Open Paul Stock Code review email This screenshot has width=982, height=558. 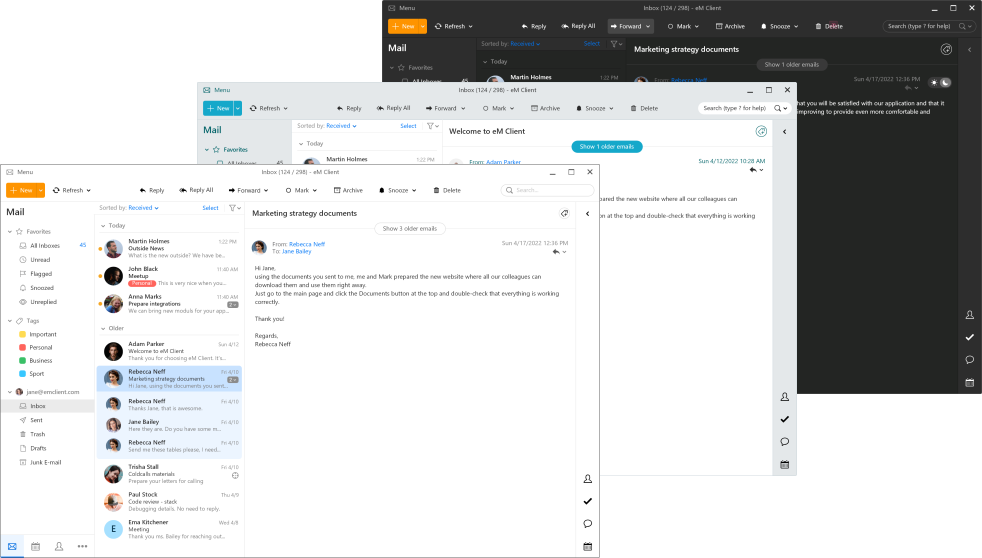pos(169,502)
